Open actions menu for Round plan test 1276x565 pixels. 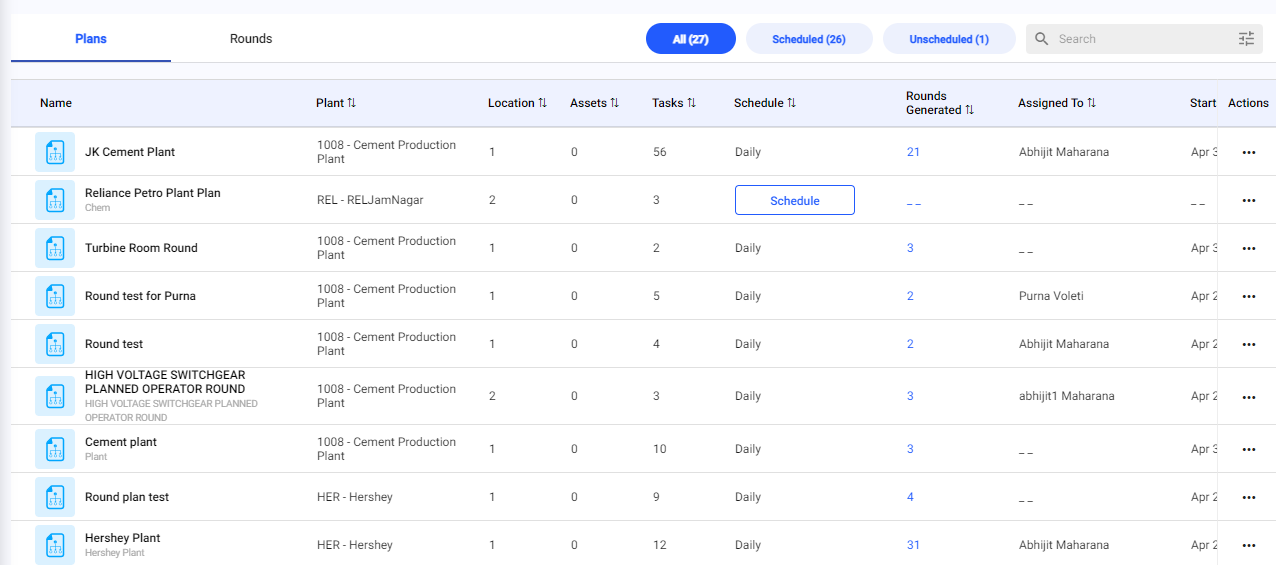[x=1248, y=497]
